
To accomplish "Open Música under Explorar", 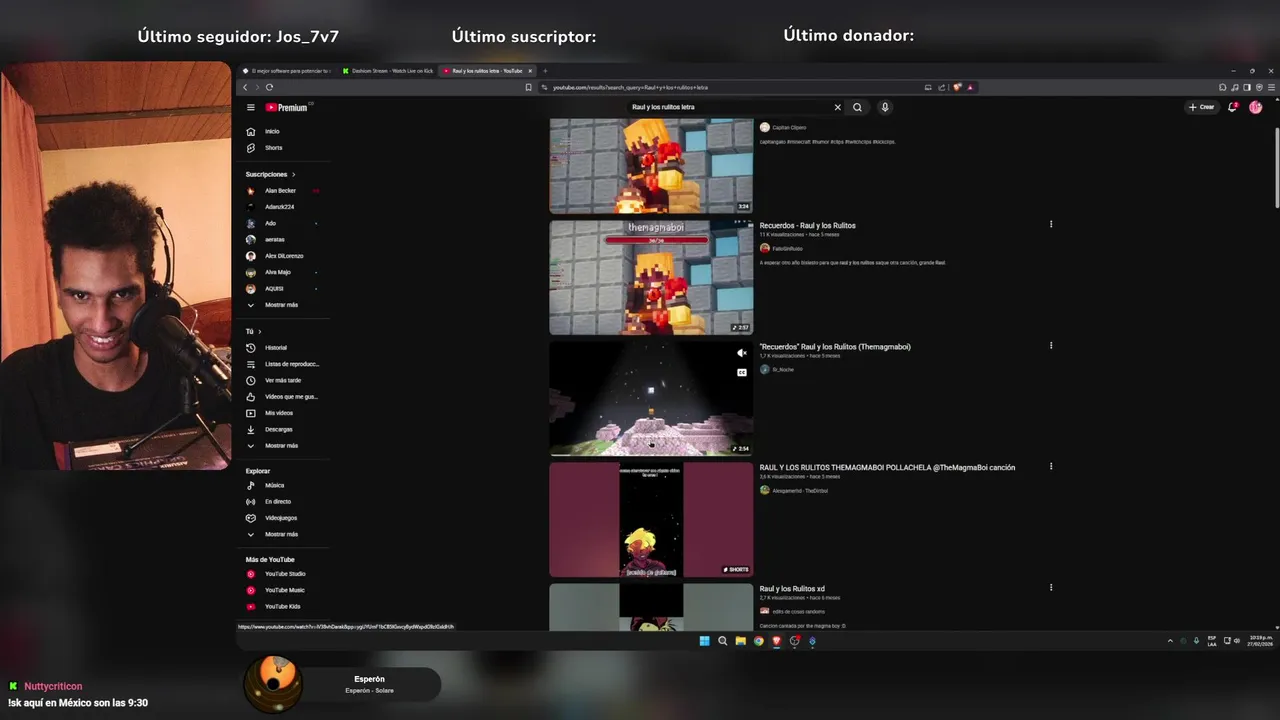I will coord(274,485).
